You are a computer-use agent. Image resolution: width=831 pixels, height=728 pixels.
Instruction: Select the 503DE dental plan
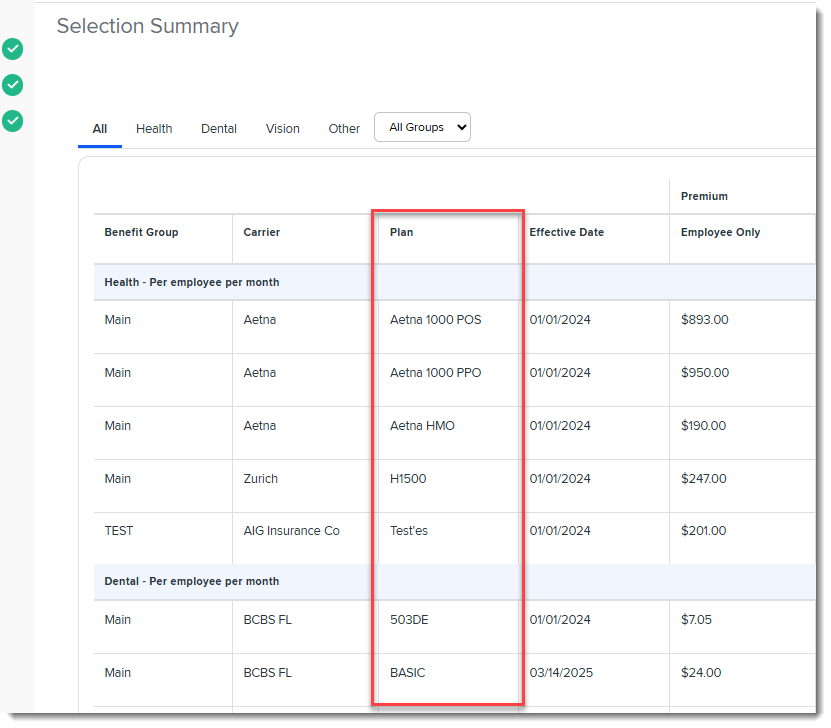411,620
